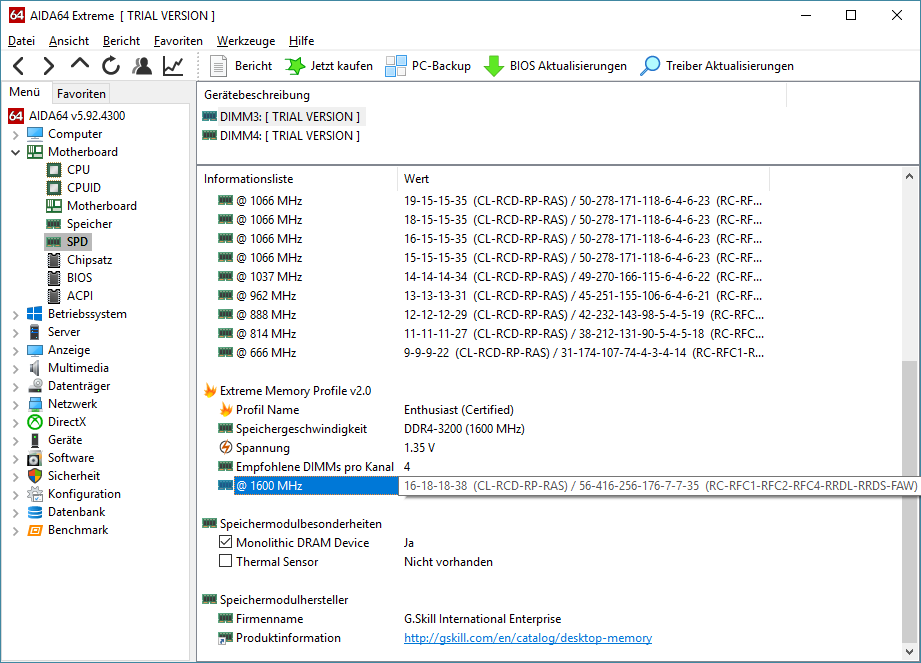Collapse the Motherboard tree node
The height and width of the screenshot is (663, 921).
point(16,152)
